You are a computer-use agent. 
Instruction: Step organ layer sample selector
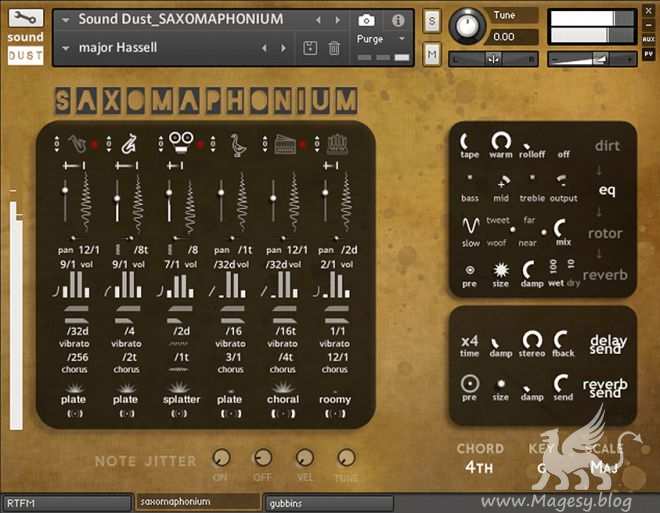(317, 144)
